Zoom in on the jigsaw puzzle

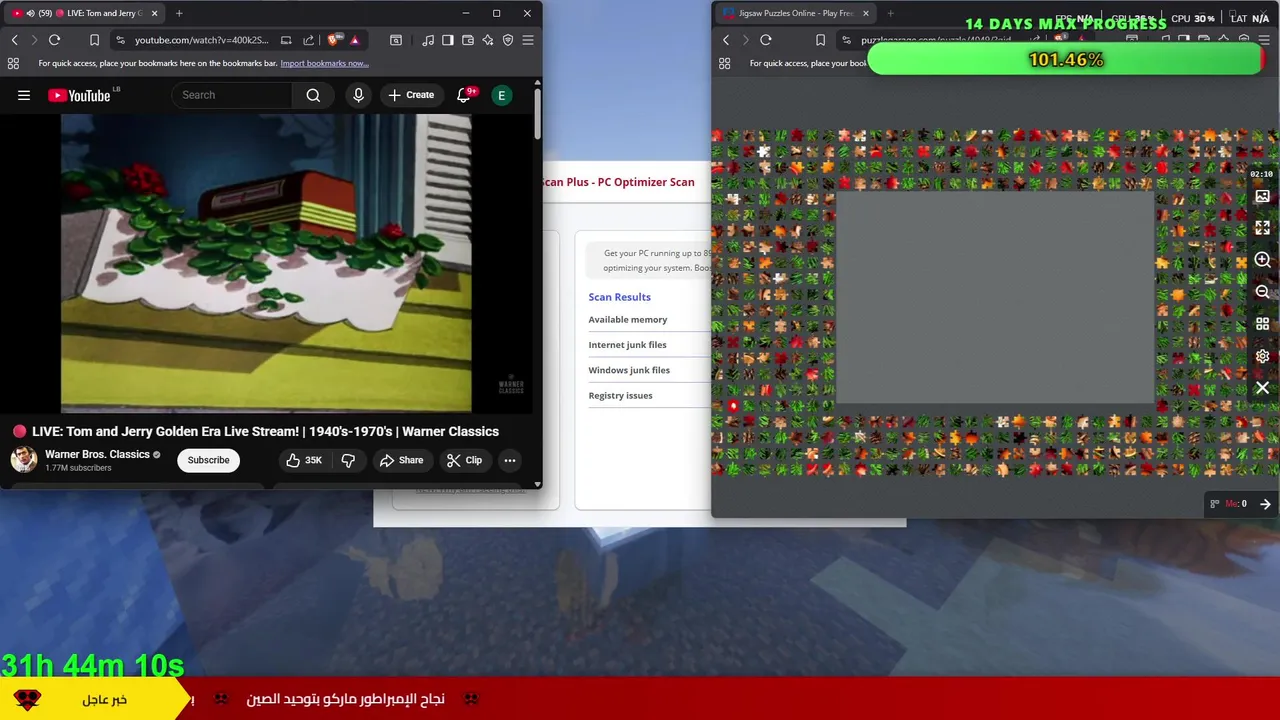pos(1262,260)
